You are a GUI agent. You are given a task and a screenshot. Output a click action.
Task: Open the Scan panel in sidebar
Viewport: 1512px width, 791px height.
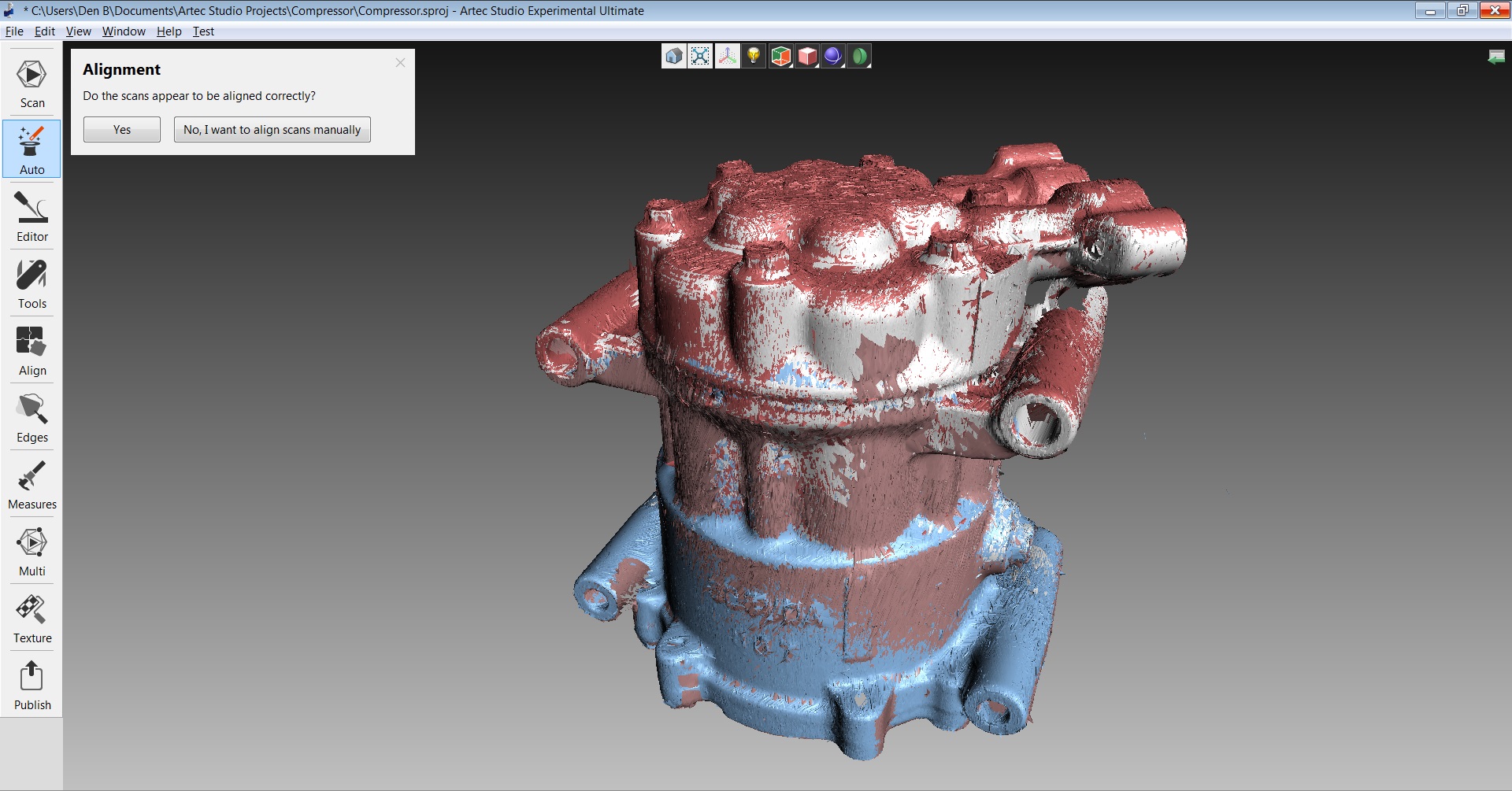(31, 83)
